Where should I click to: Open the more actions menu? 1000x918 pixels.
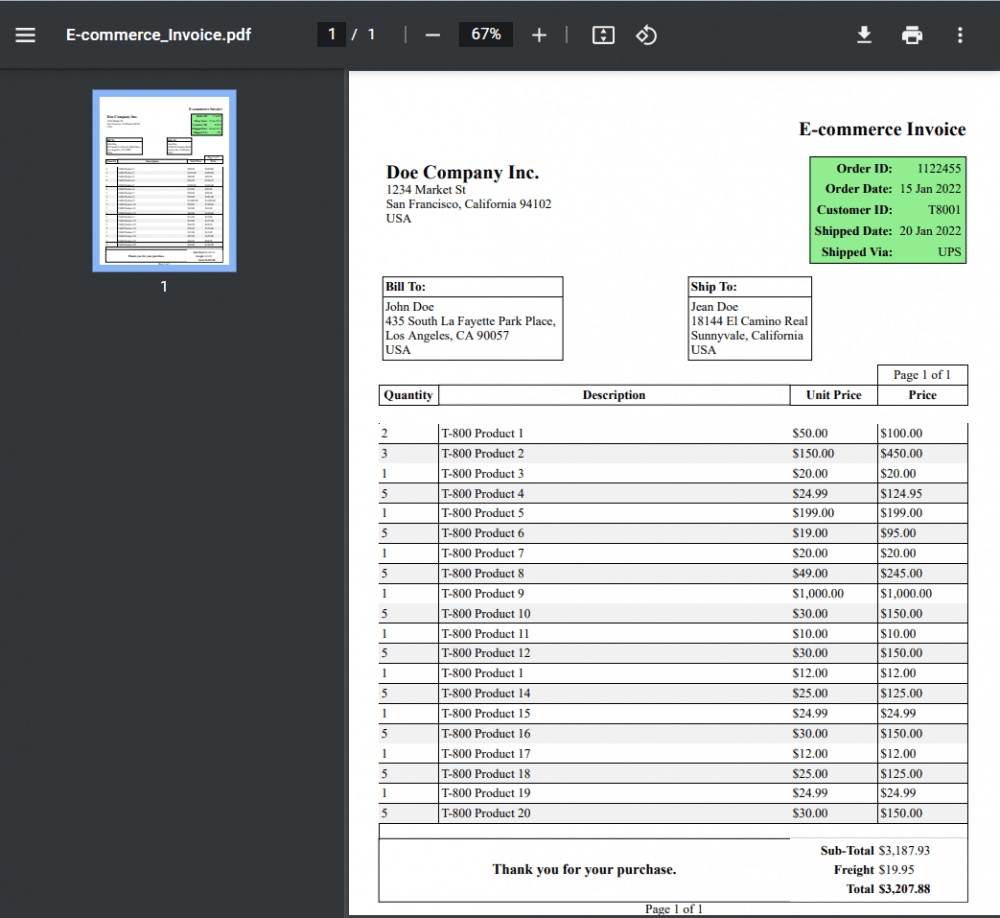[960, 35]
